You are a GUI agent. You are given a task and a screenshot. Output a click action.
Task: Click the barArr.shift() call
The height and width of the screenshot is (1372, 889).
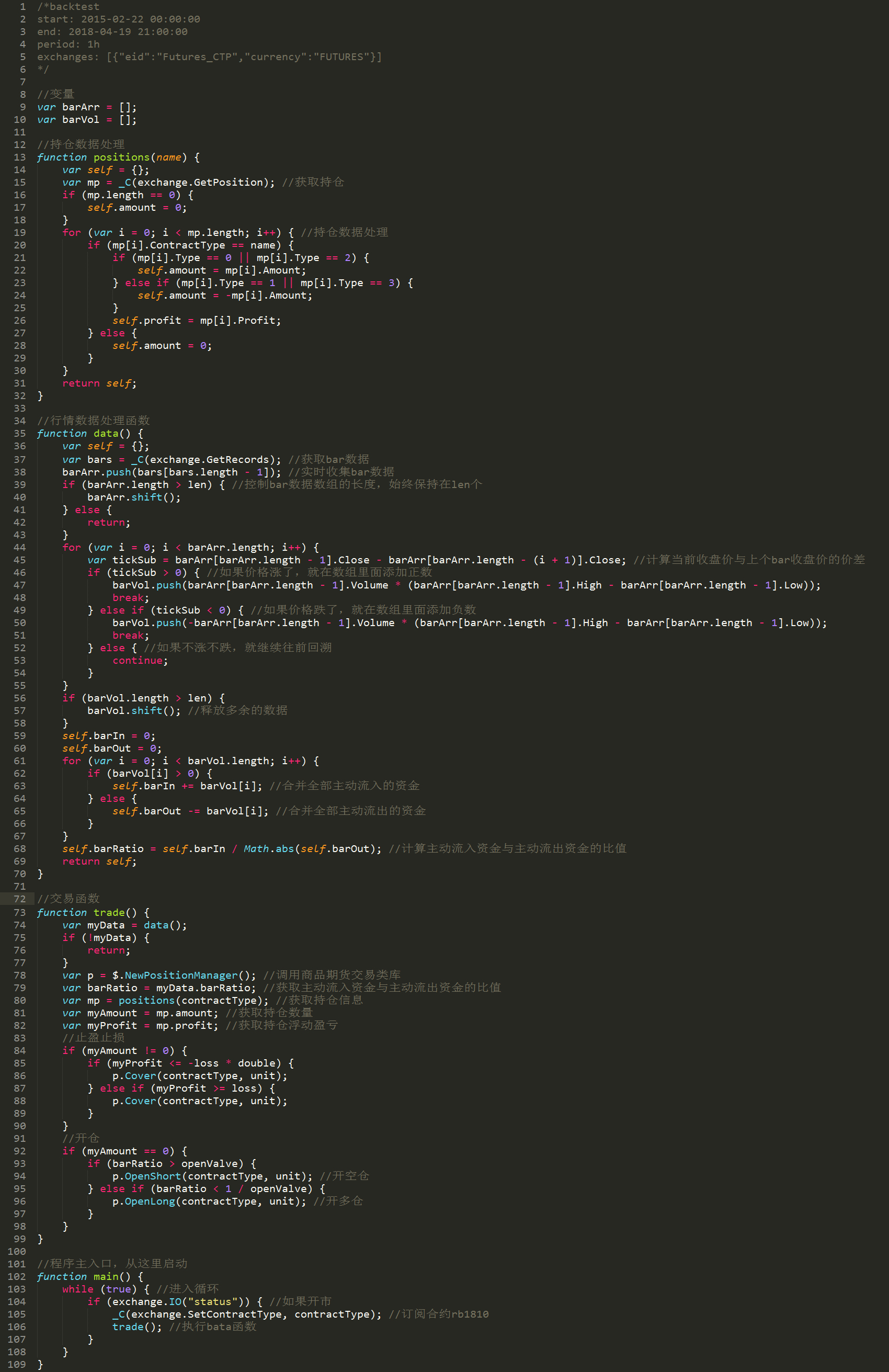[134, 497]
